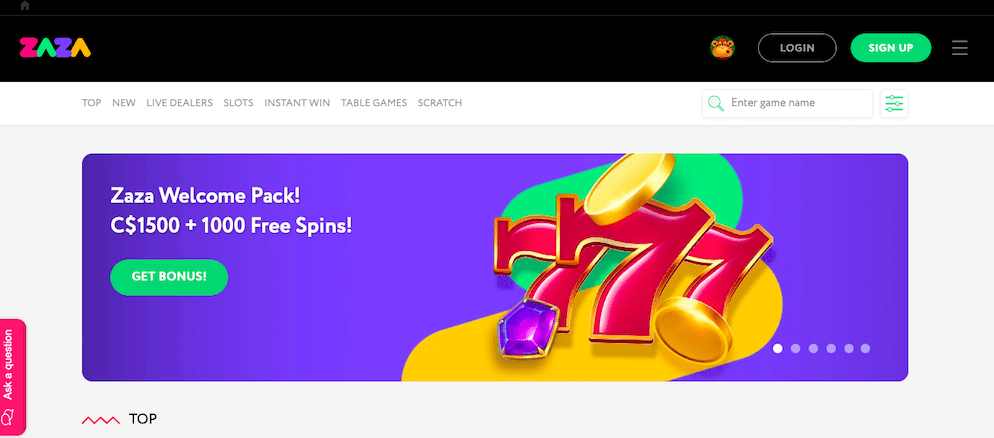This screenshot has height=438, width=994.
Task: Click the chat bubble icon on Ask a question
Action: click(8, 418)
